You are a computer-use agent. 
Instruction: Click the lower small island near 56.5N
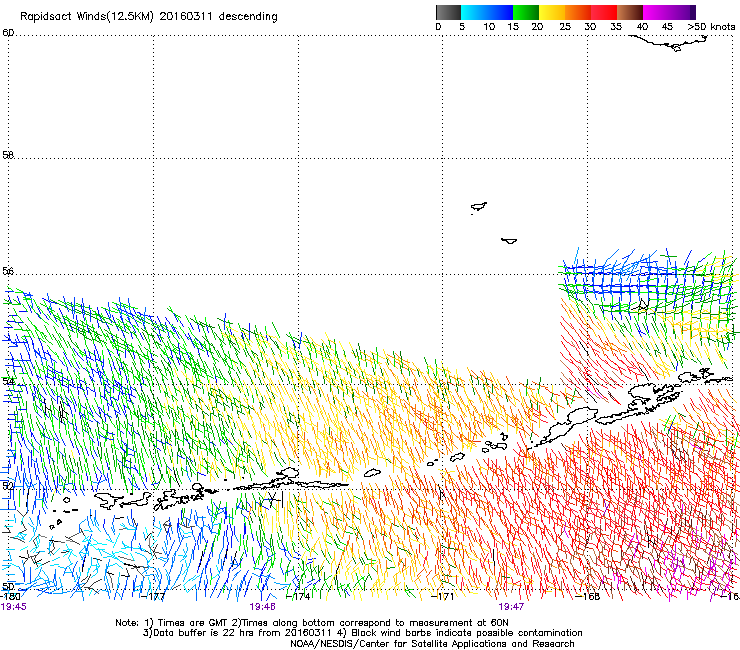pos(509,241)
